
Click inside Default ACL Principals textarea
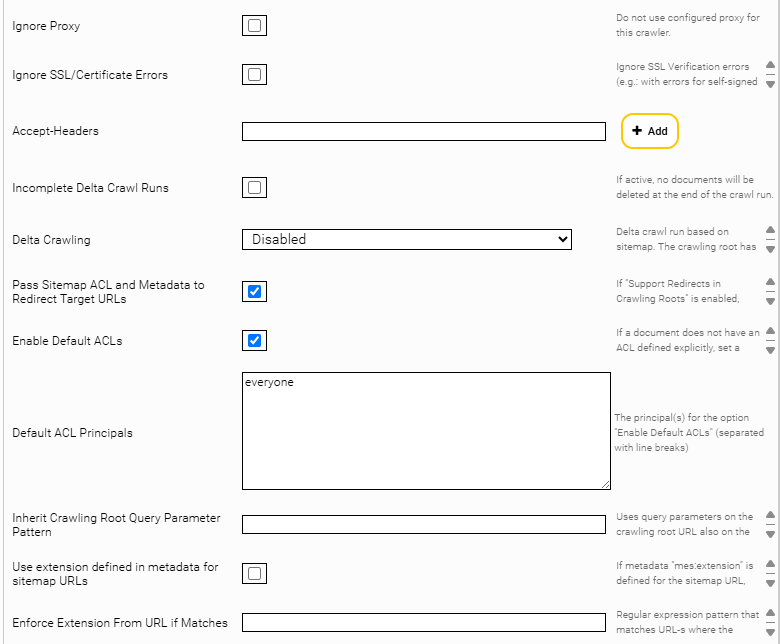pos(426,431)
